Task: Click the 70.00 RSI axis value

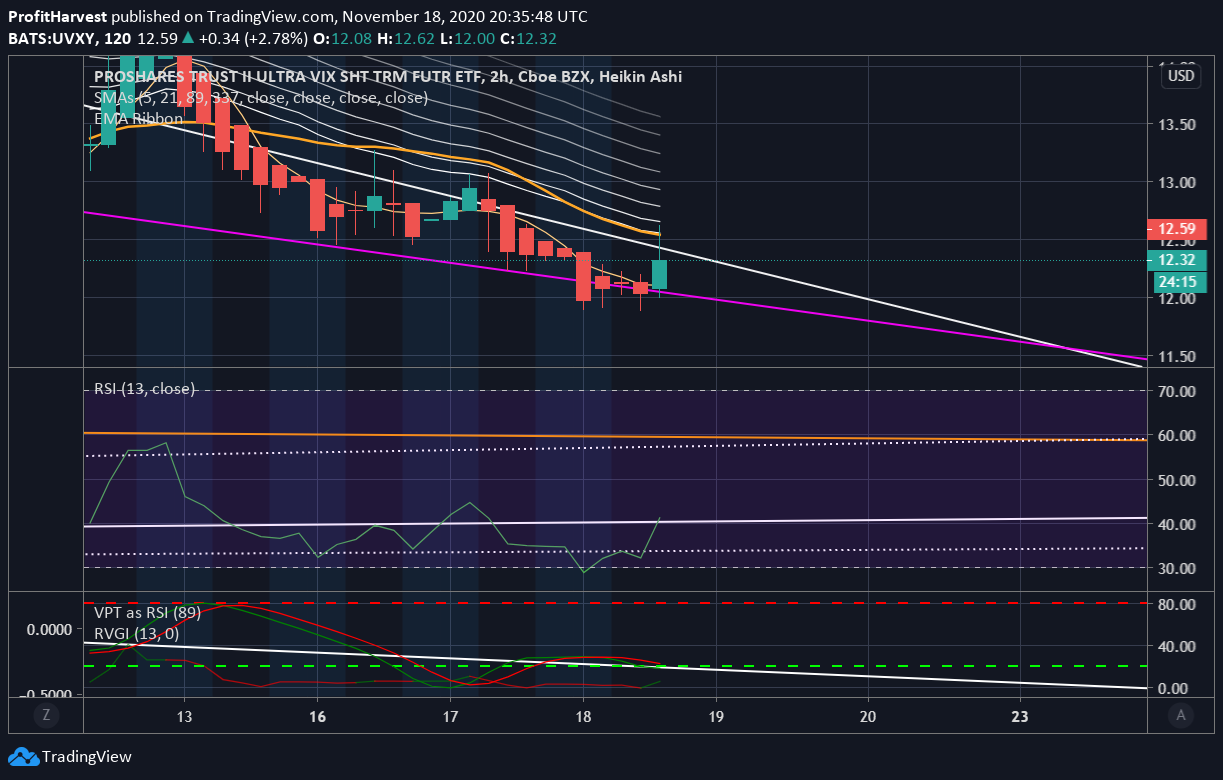Action: point(1177,391)
